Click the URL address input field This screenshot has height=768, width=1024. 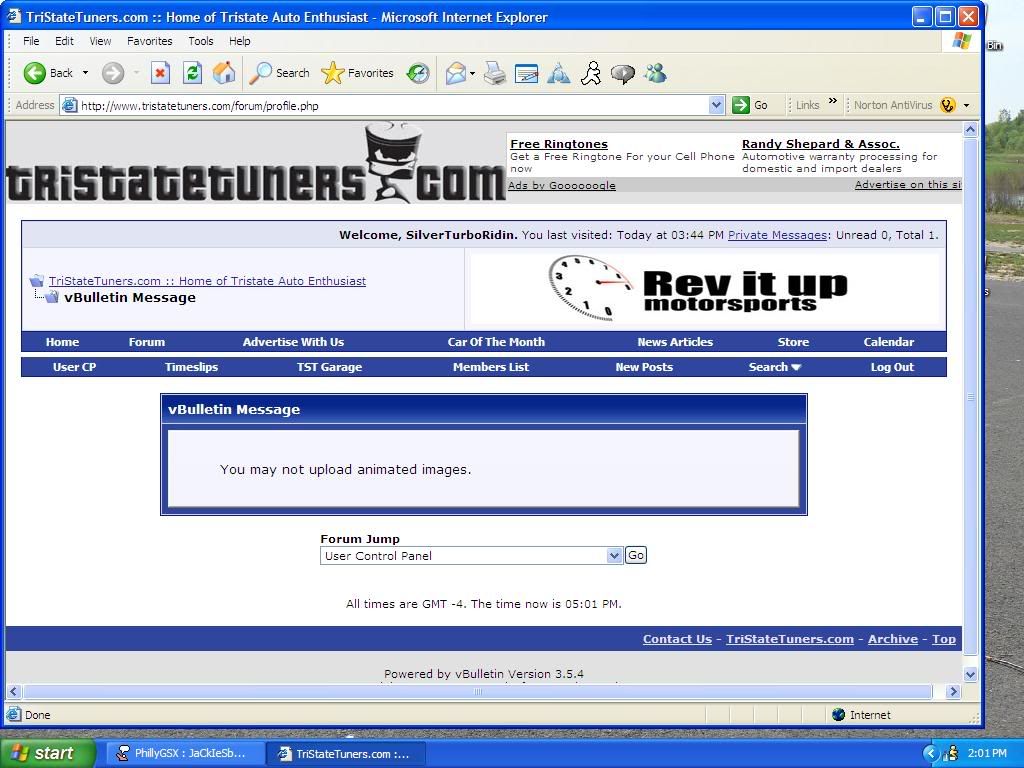[393, 105]
